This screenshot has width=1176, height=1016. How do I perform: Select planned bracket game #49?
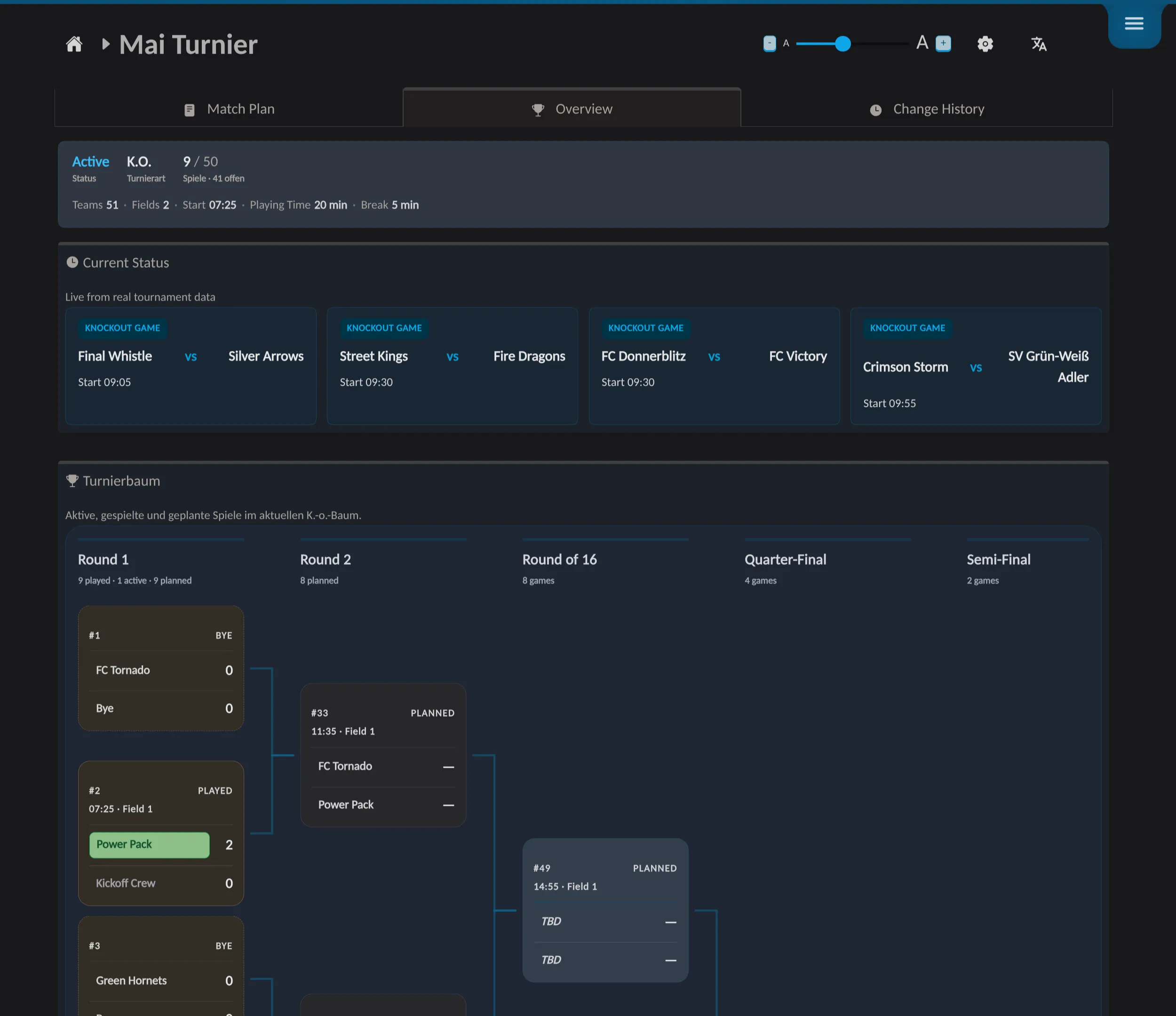point(605,911)
